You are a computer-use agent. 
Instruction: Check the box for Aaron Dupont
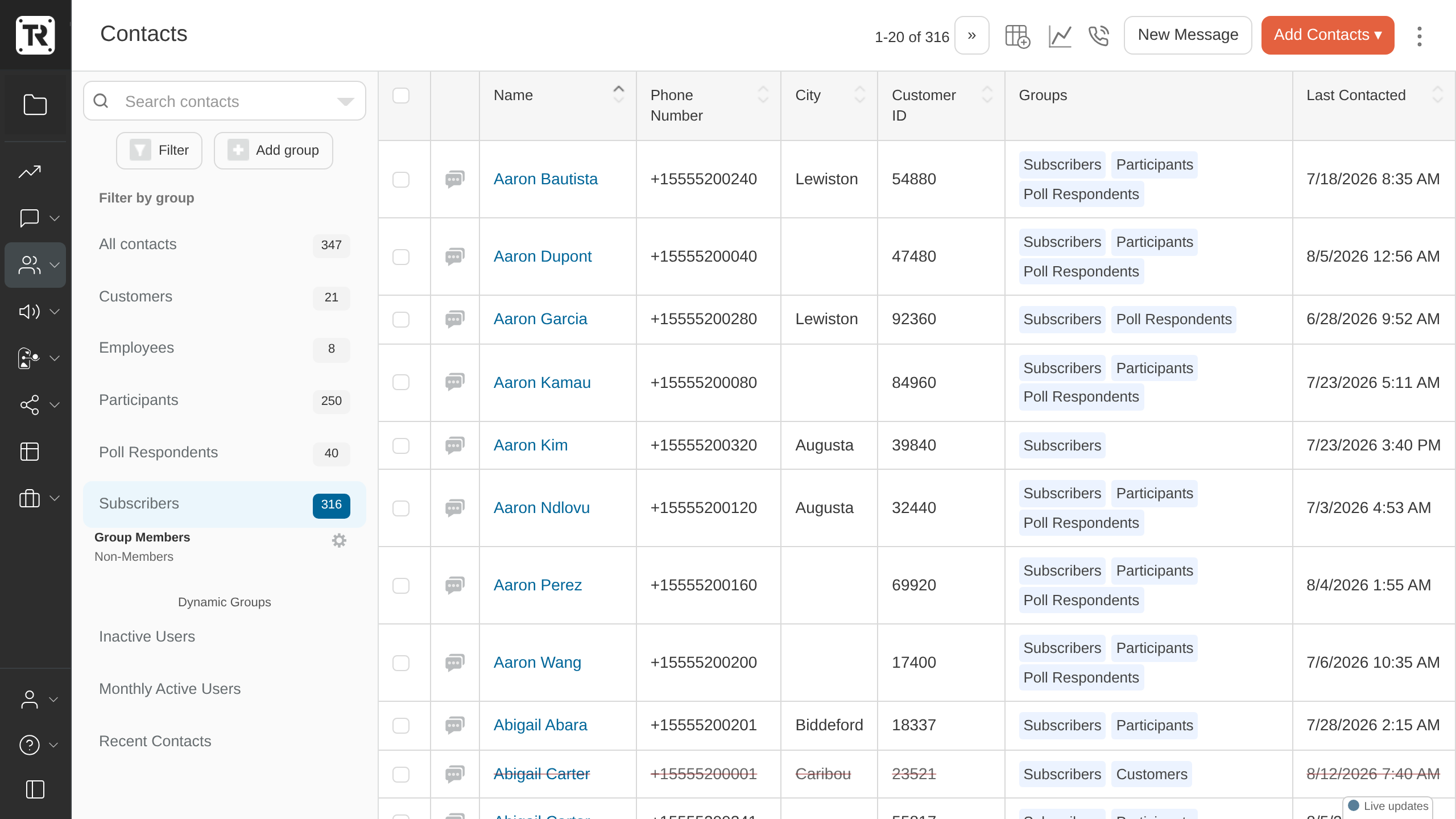[401, 257]
